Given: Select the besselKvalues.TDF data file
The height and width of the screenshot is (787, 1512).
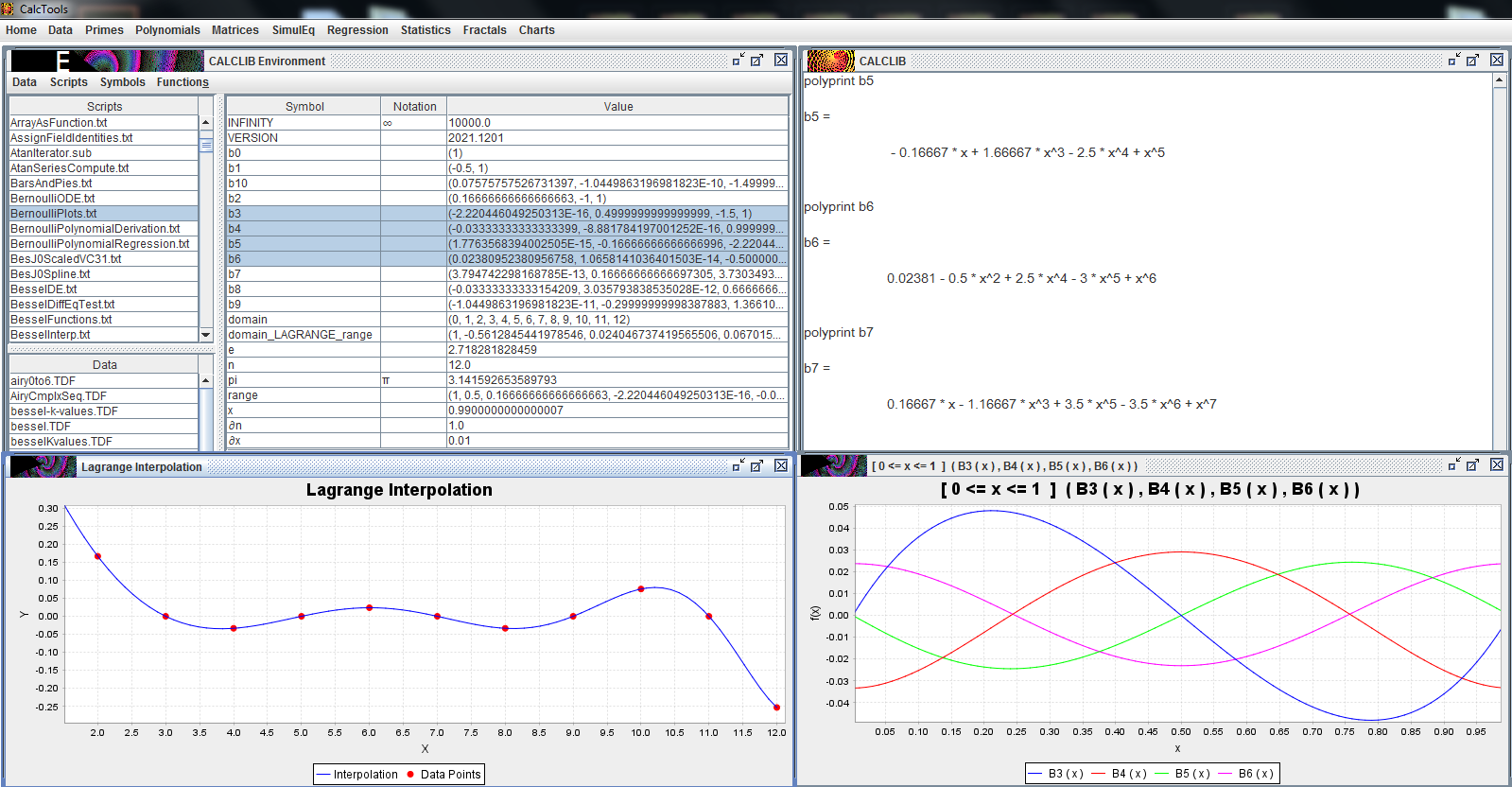Looking at the screenshot, I should click(x=104, y=442).
